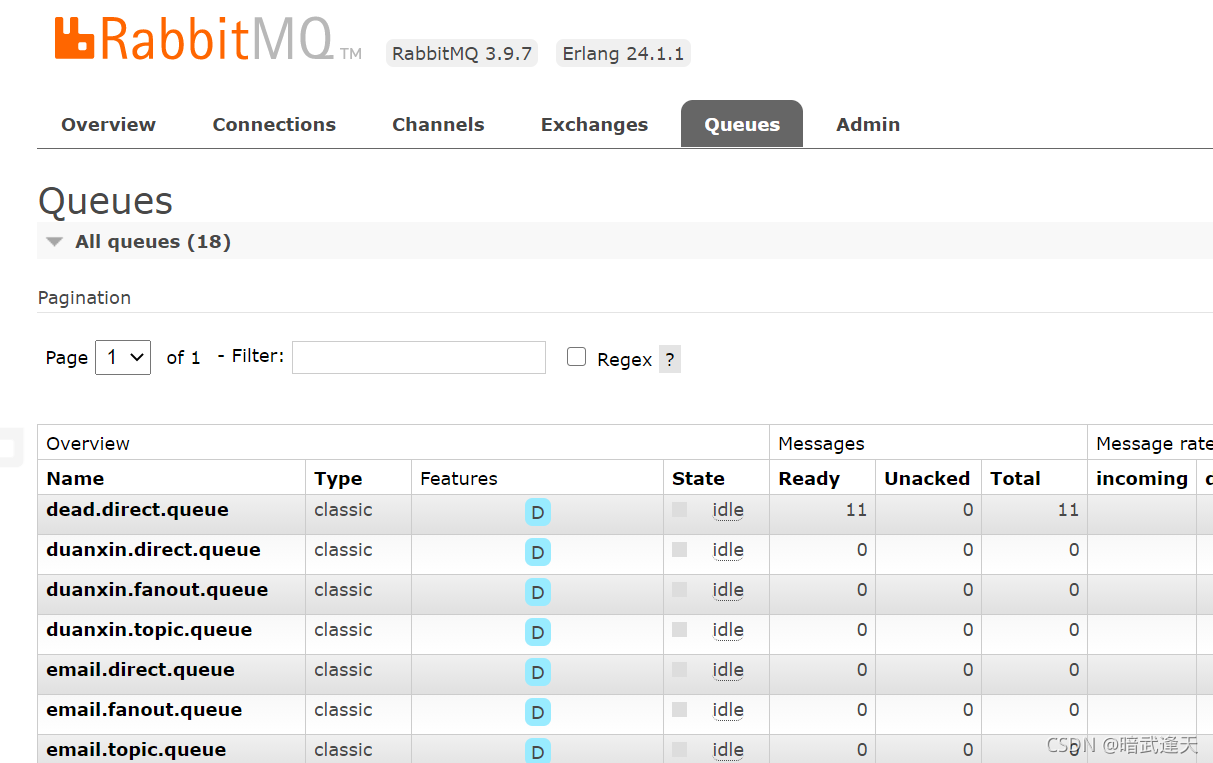1213x763 pixels.
Task: Go to the Channels tab
Action: 438,125
